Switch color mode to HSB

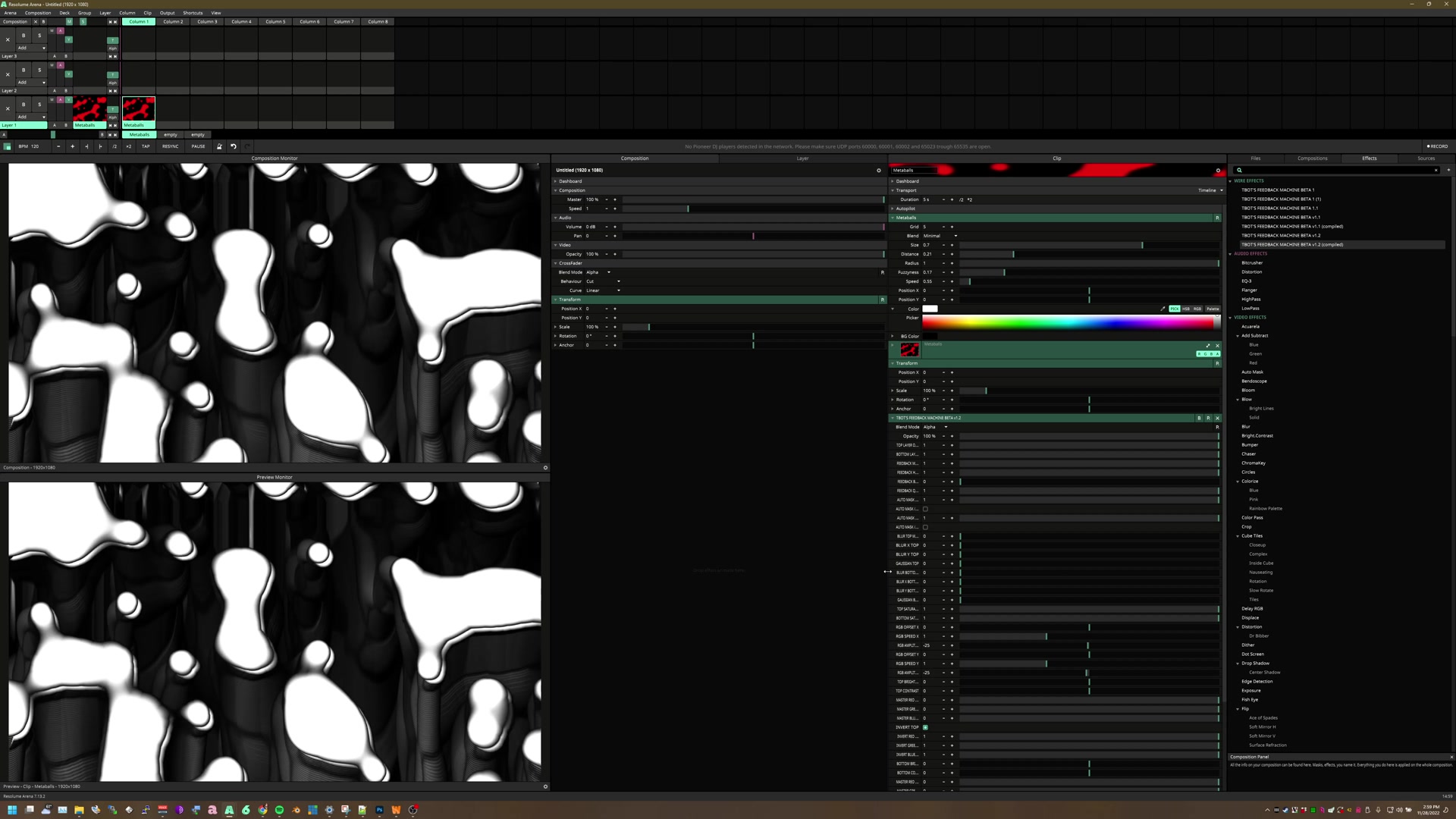(1186, 309)
